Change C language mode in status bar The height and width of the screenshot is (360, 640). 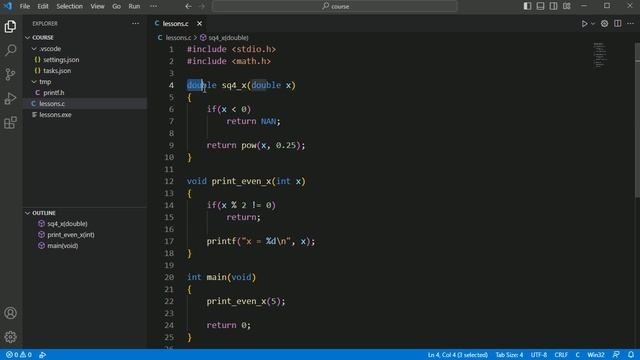(x=577, y=355)
